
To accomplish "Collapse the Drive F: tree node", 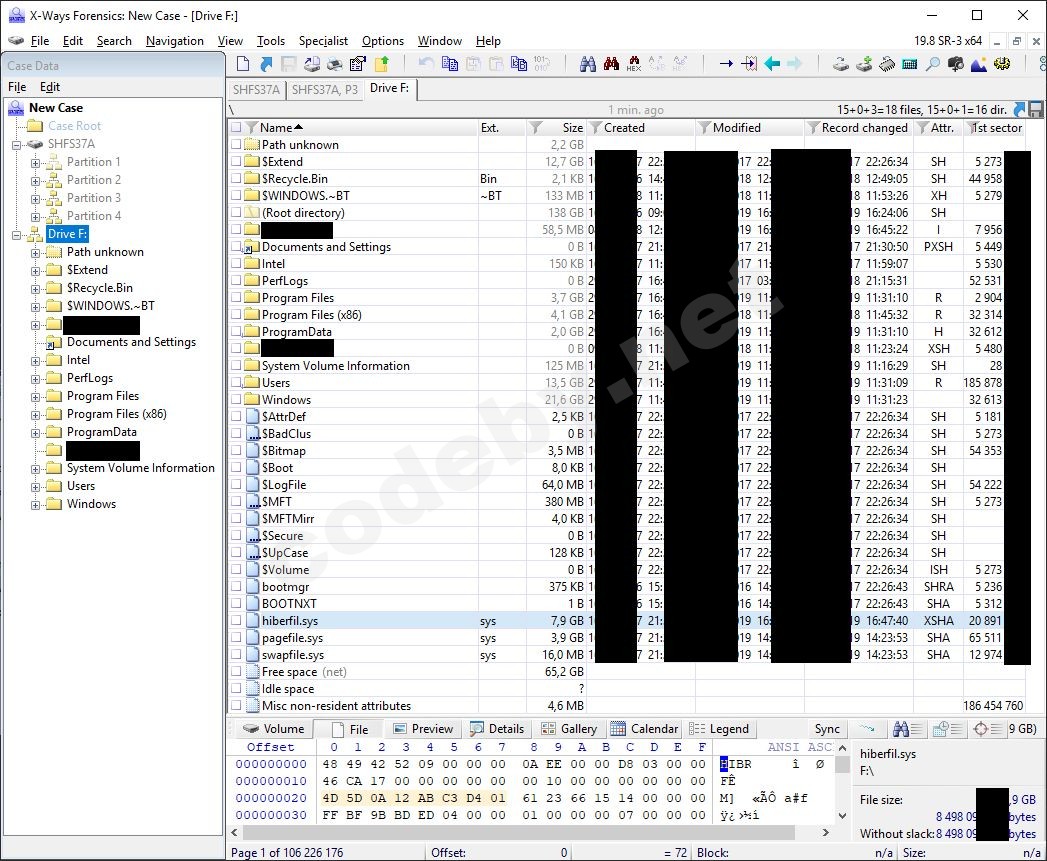I will [x=18, y=234].
